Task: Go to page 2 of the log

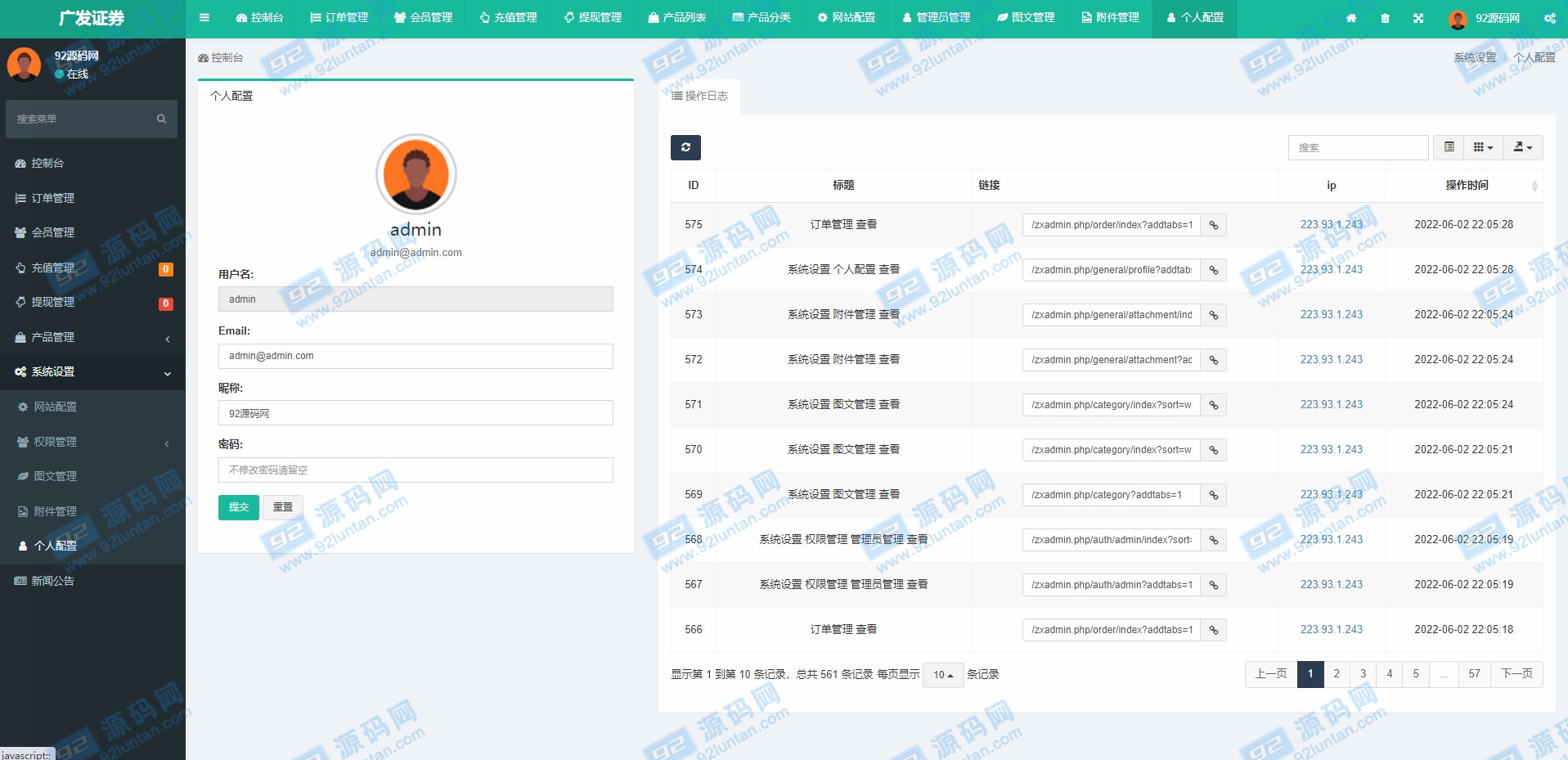Action: click(1337, 674)
